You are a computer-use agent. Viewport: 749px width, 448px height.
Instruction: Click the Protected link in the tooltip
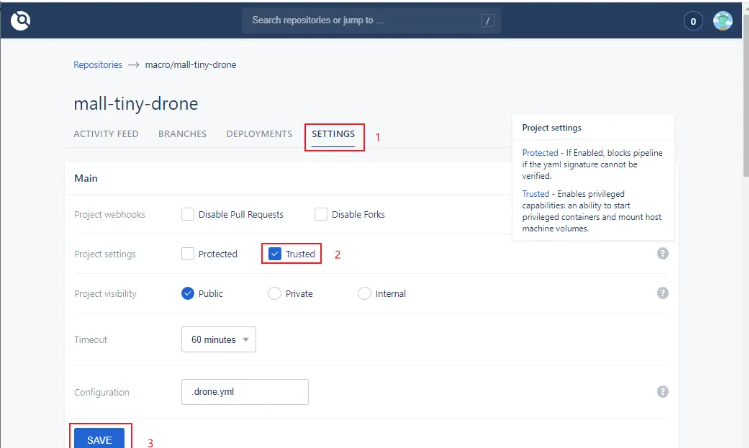540,153
